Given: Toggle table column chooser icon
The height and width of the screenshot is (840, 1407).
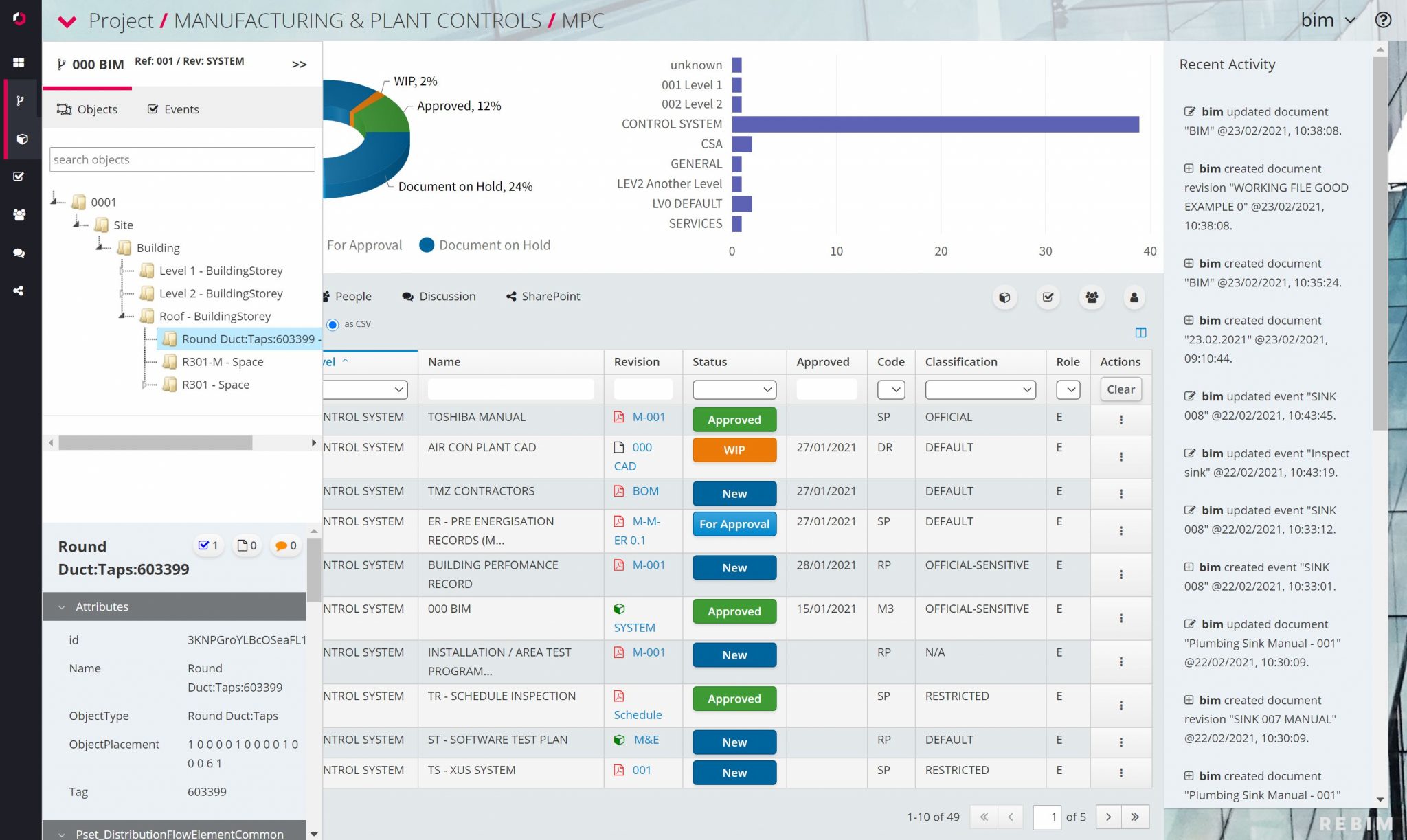Looking at the screenshot, I should pos(1140,332).
